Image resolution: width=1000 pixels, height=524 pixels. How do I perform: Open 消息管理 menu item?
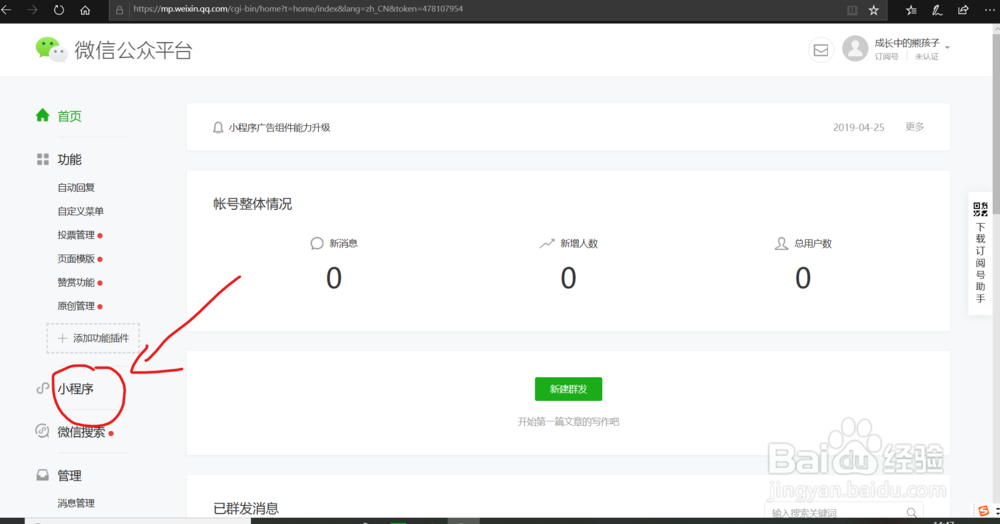click(76, 503)
